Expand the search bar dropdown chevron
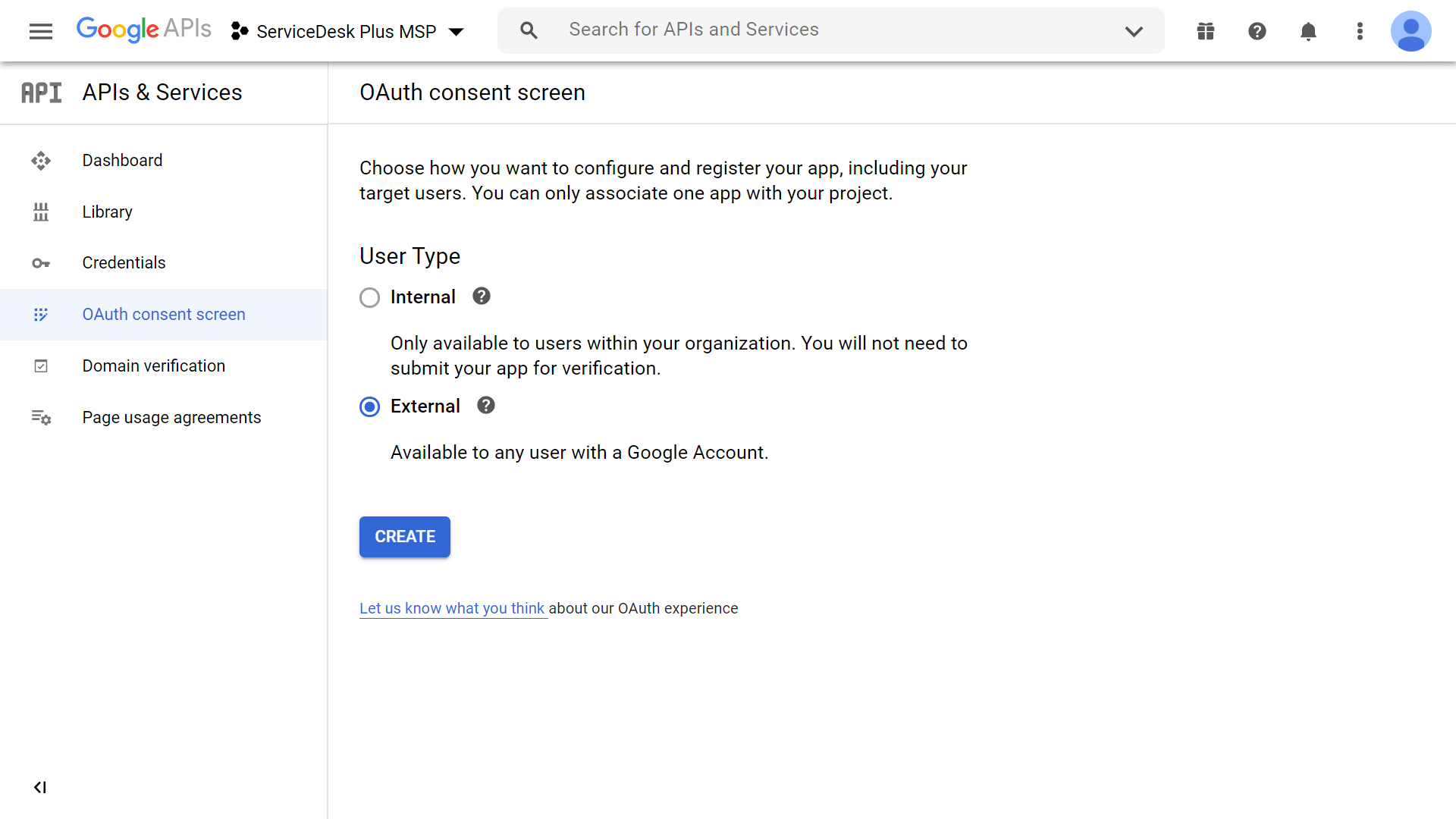Image resolution: width=1456 pixels, height=819 pixels. coord(1134,31)
